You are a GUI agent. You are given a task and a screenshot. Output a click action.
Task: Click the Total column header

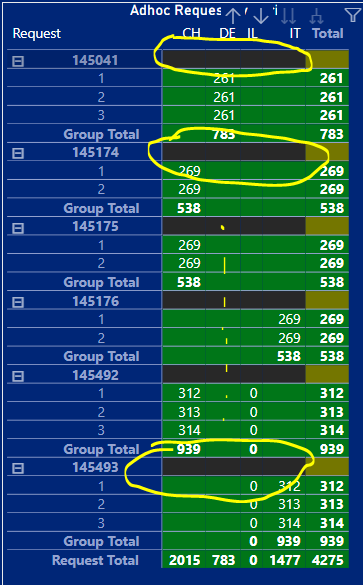pyautogui.click(x=328, y=33)
